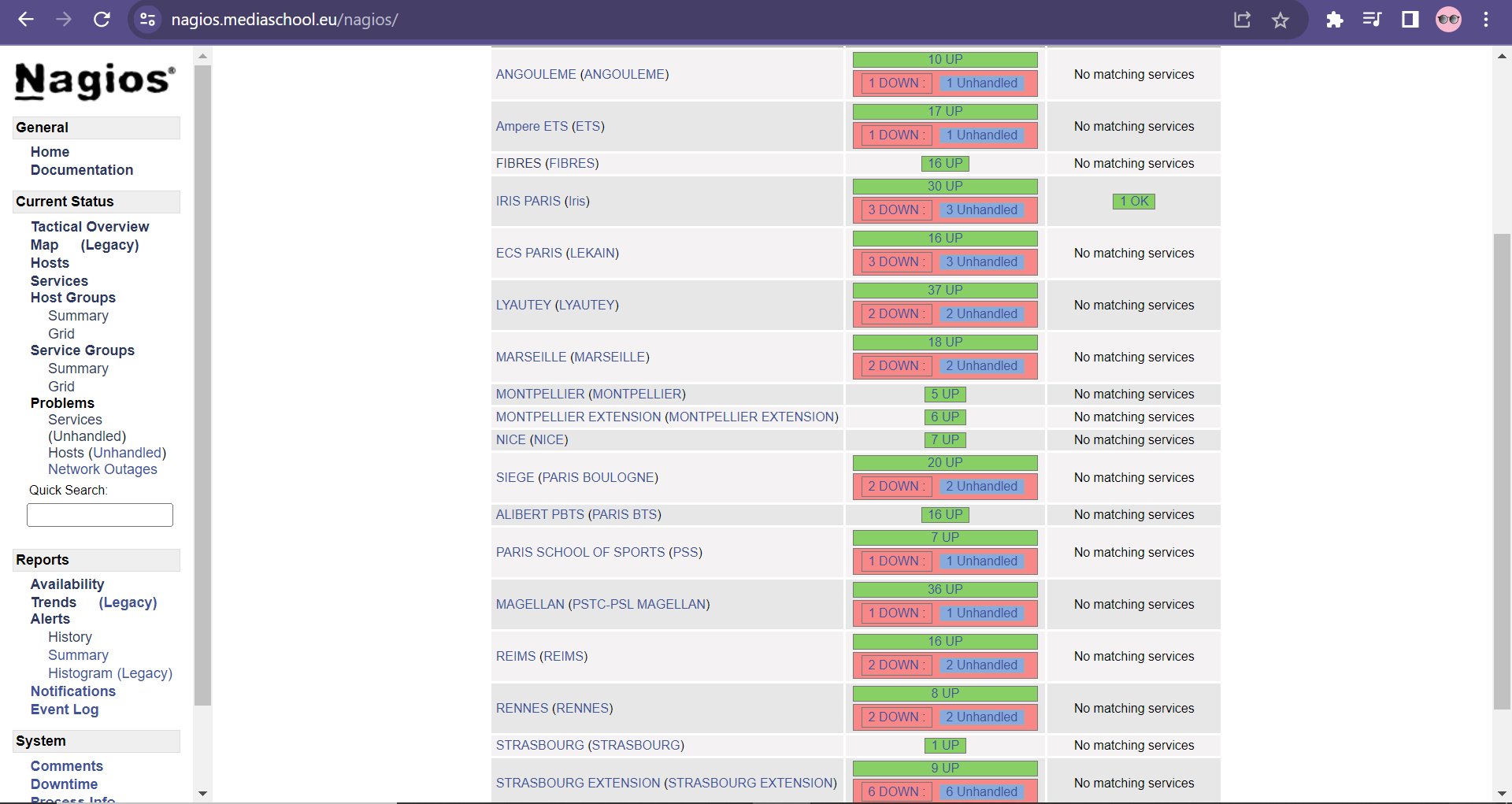Screen dimensions: 1512x804
Task: Click 3 Unhandled for ECS PARIS
Action: [981, 261]
